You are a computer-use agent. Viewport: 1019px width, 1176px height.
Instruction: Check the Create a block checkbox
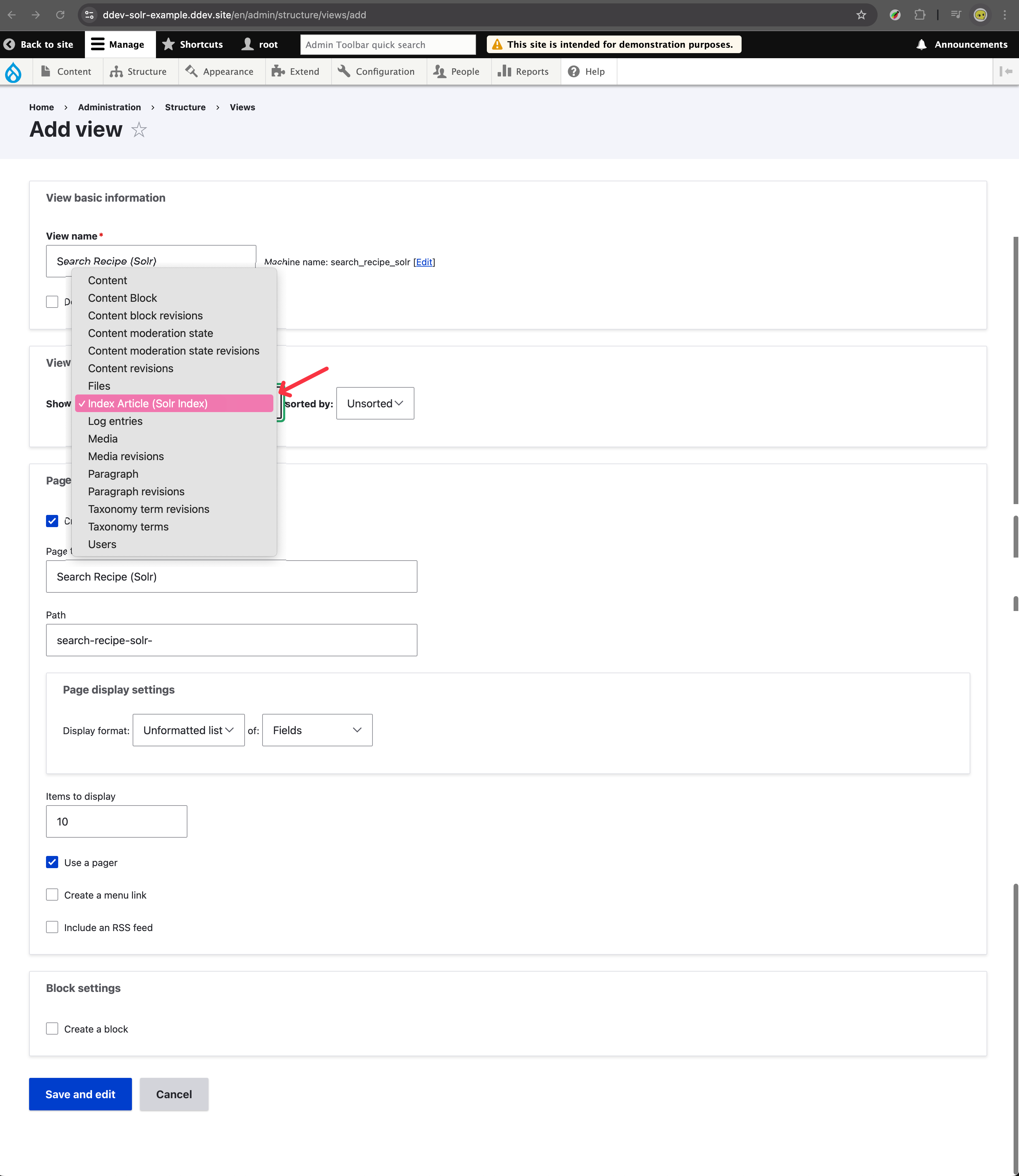coord(52,1029)
